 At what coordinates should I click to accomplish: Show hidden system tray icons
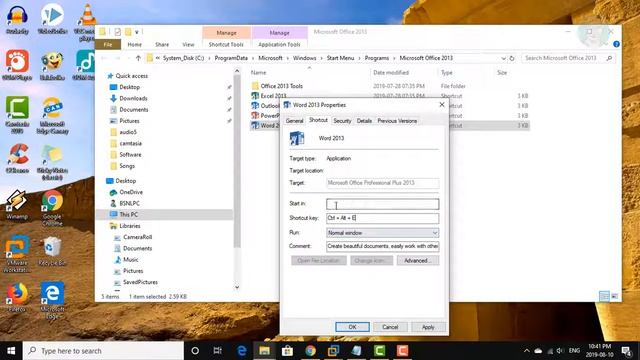pos(527,351)
